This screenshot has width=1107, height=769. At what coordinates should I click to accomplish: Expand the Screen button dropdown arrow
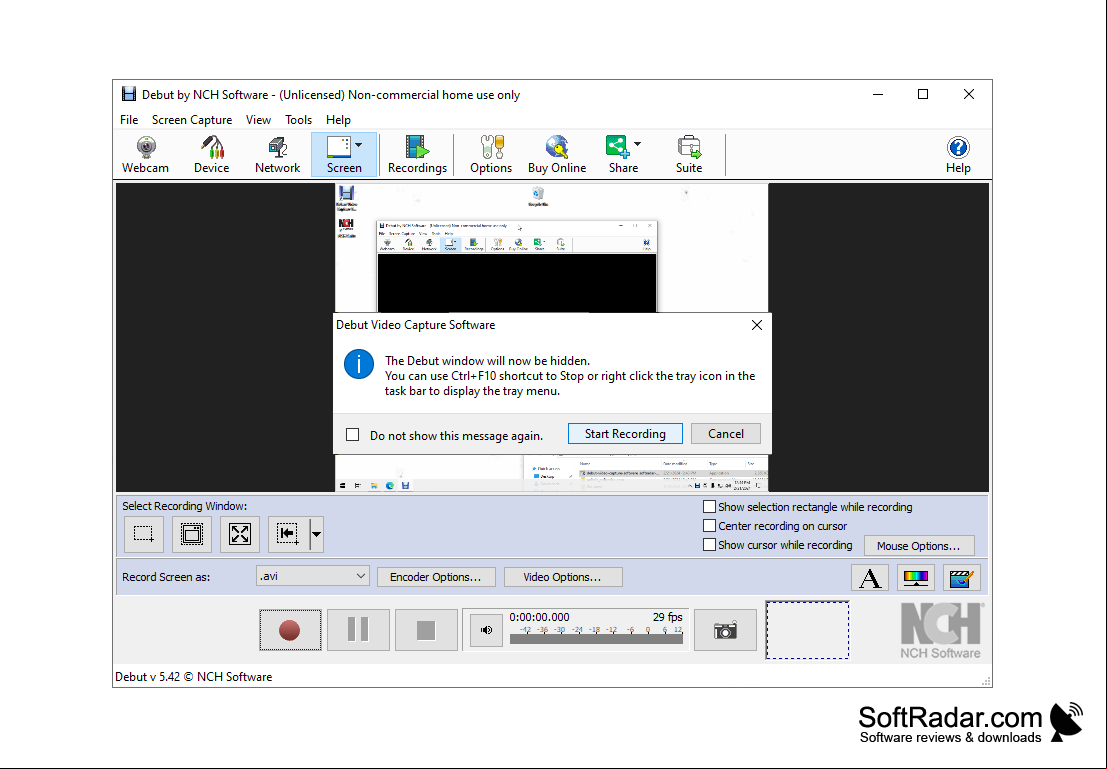pos(359,145)
